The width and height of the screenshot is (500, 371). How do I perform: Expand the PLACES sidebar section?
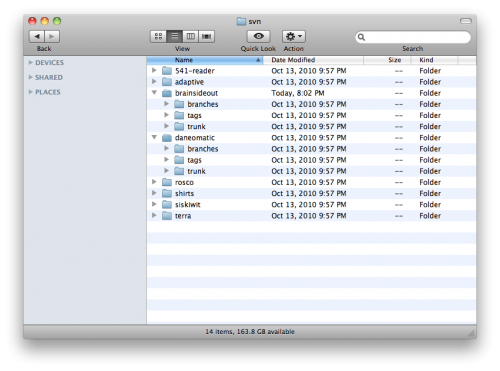pos(31,92)
